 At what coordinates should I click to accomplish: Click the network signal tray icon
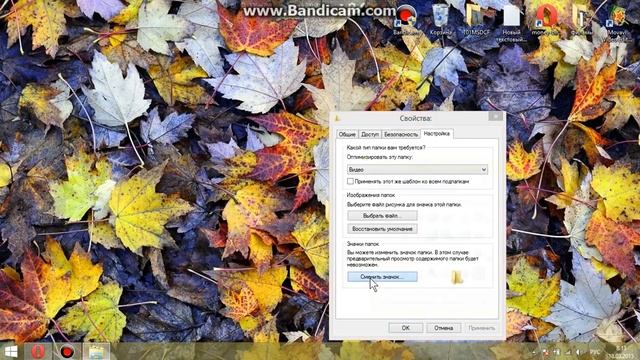tap(568, 352)
